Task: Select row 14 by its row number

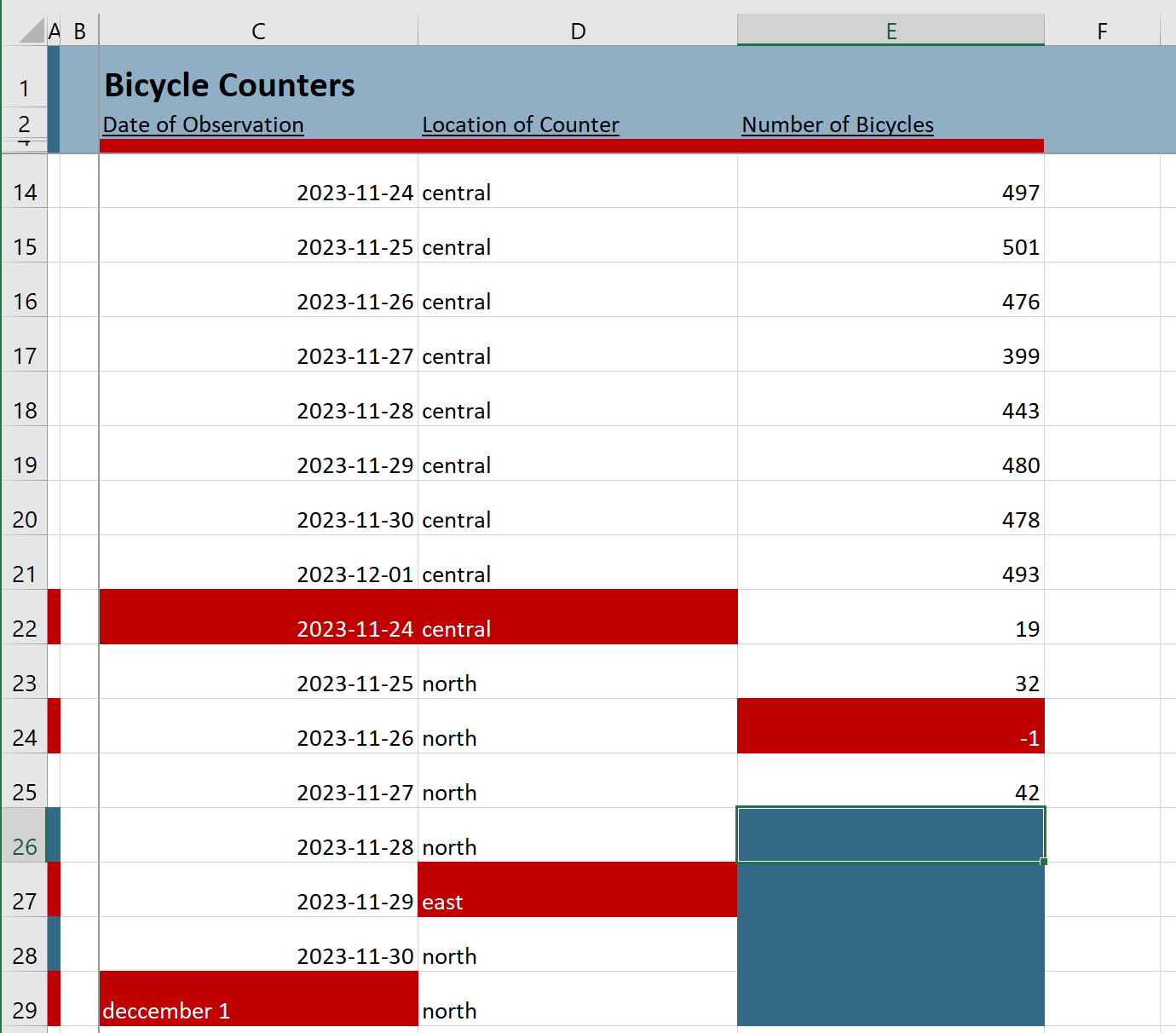Action: (x=25, y=193)
